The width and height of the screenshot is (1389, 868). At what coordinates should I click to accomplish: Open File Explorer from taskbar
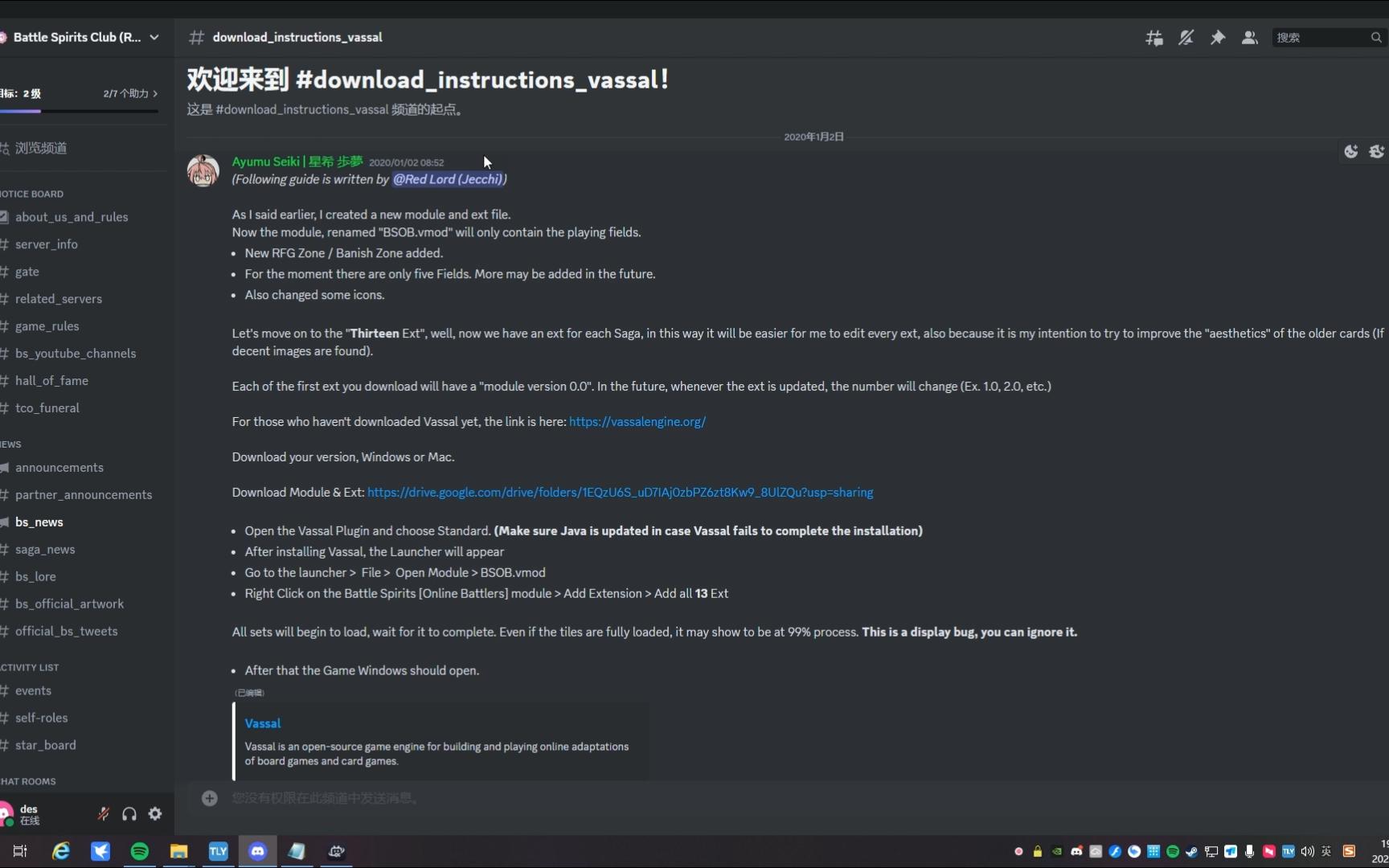pos(178,851)
